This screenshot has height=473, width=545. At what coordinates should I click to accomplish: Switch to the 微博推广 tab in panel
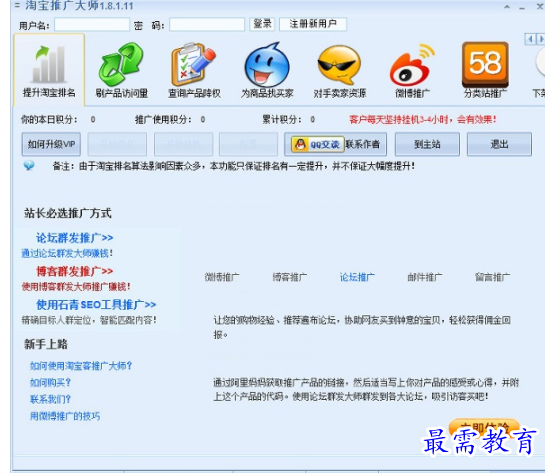[222, 277]
